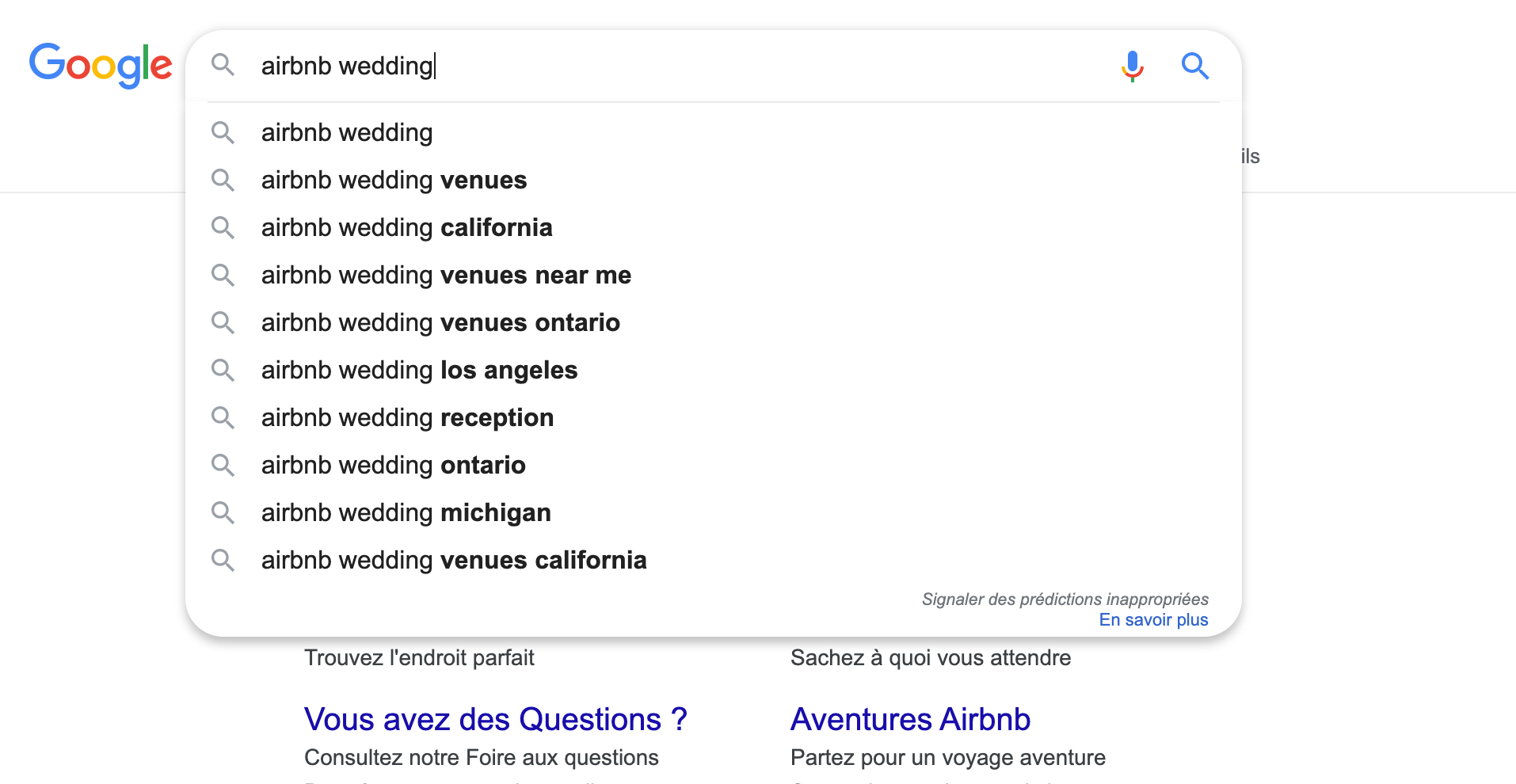Viewport: 1516px width, 784px height.
Task: Choose the 'airbnb wedding ontario' suggestion
Action: pyautogui.click(x=393, y=466)
